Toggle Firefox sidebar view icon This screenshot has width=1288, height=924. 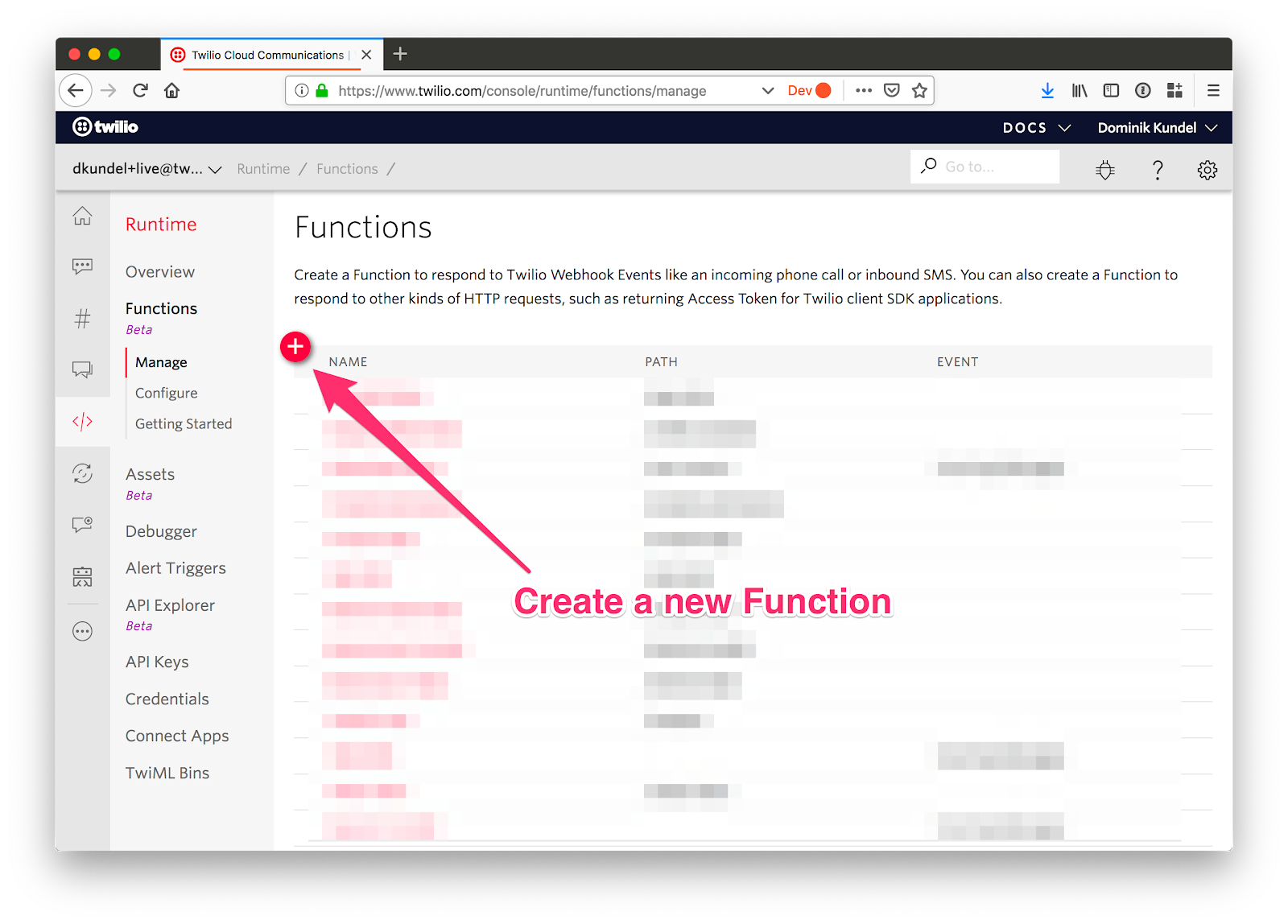point(1111,90)
